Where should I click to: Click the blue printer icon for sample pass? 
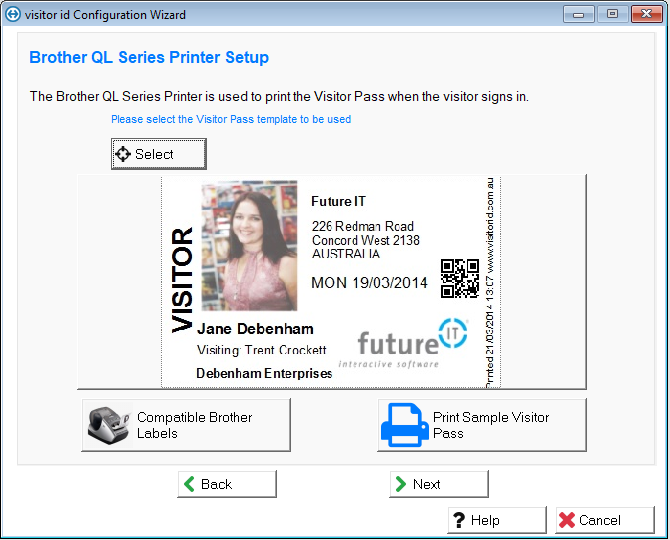pyautogui.click(x=404, y=425)
